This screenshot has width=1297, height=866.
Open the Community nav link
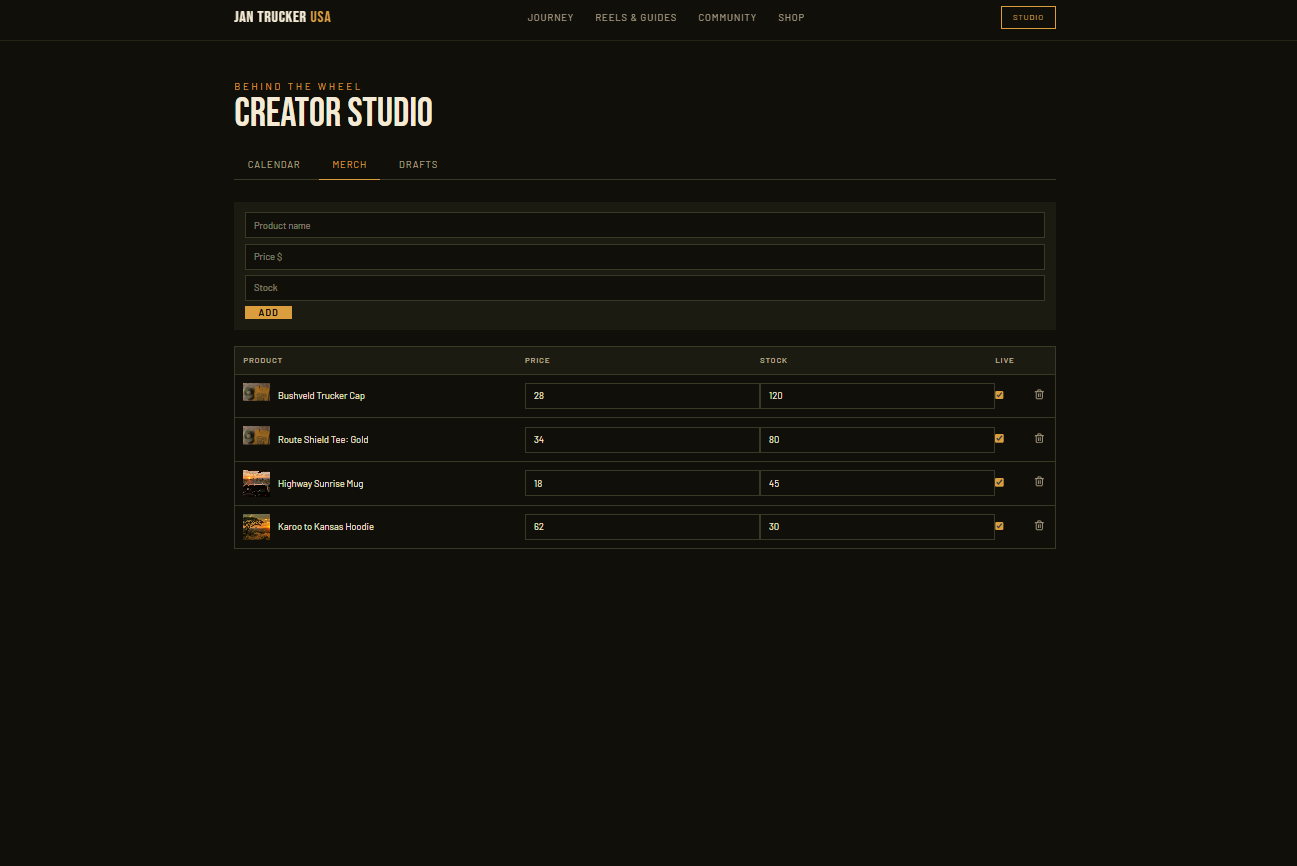(727, 18)
